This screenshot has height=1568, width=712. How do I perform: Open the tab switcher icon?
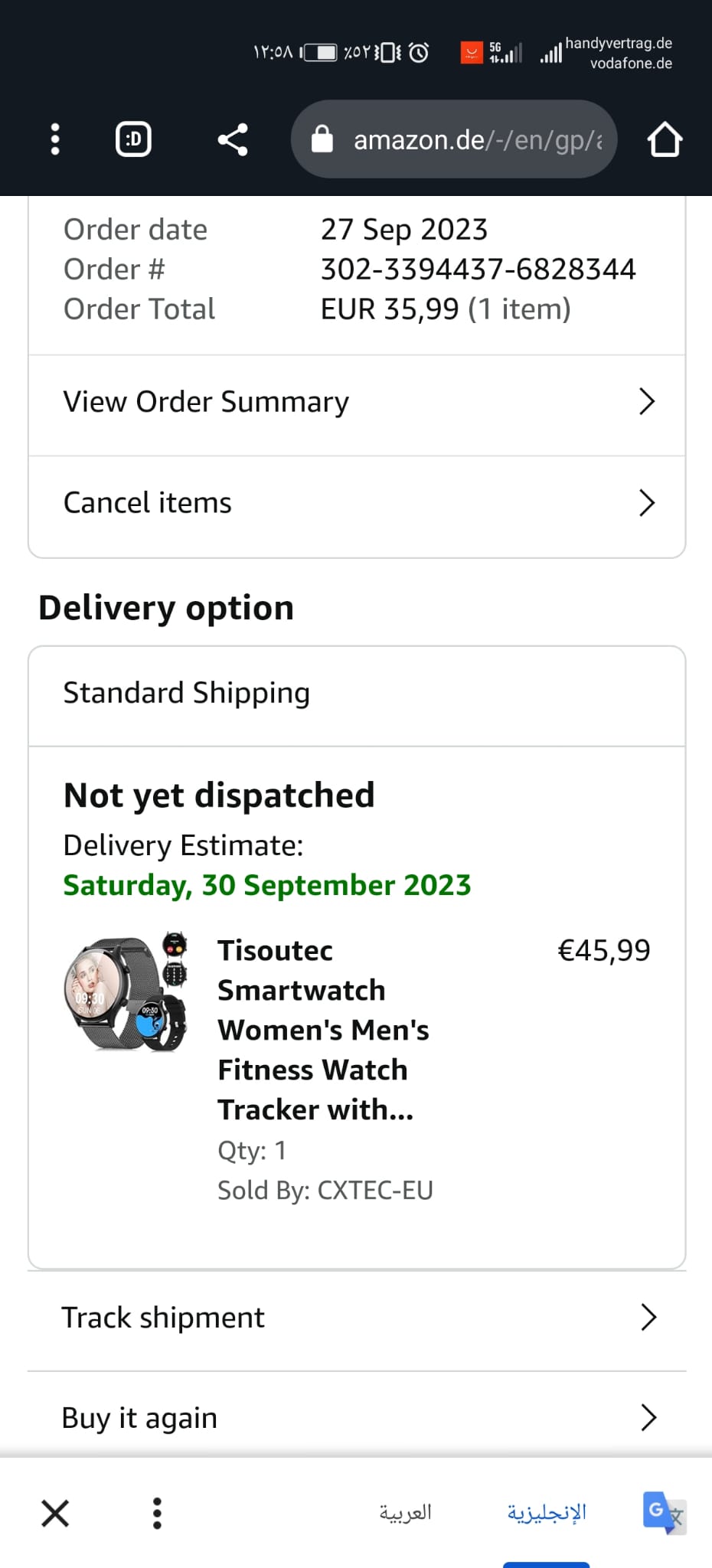[x=133, y=139]
